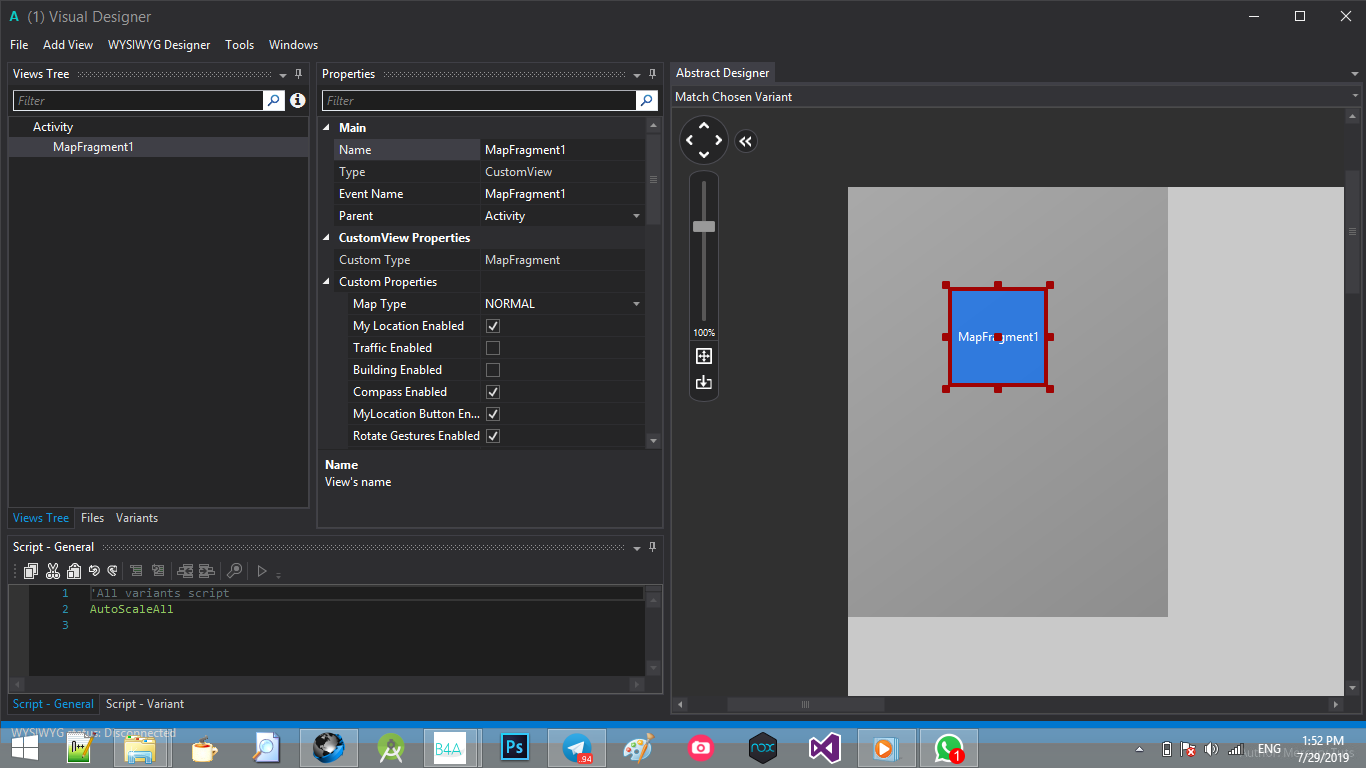This screenshot has width=1366, height=768.
Task: Select MapFragment1 in the Views Tree
Action: [93, 147]
